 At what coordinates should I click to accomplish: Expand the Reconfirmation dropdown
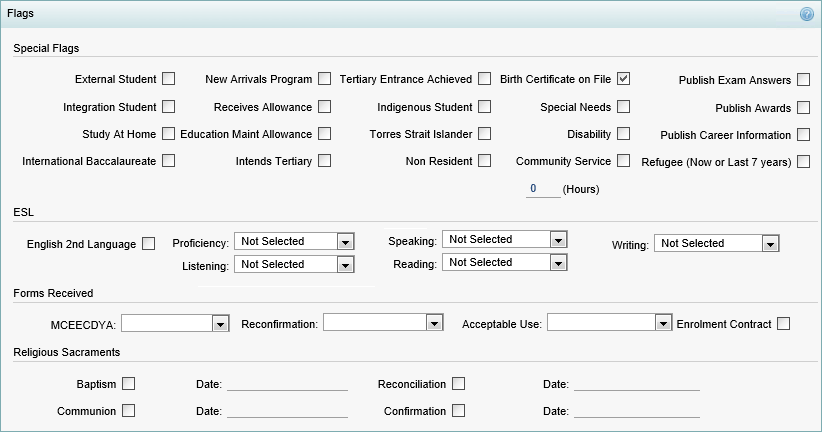383,322
